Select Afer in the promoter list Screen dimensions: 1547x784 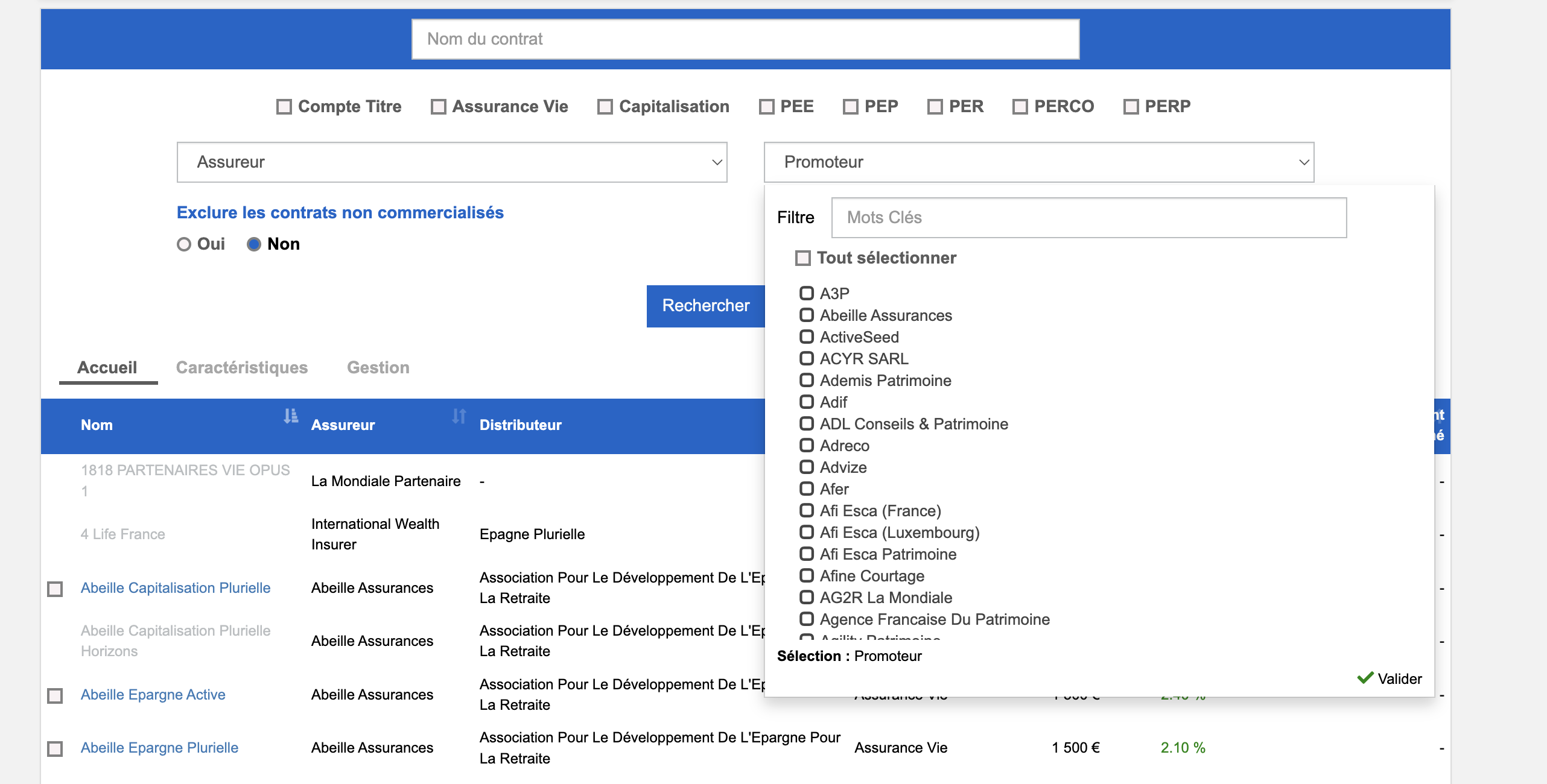click(807, 489)
